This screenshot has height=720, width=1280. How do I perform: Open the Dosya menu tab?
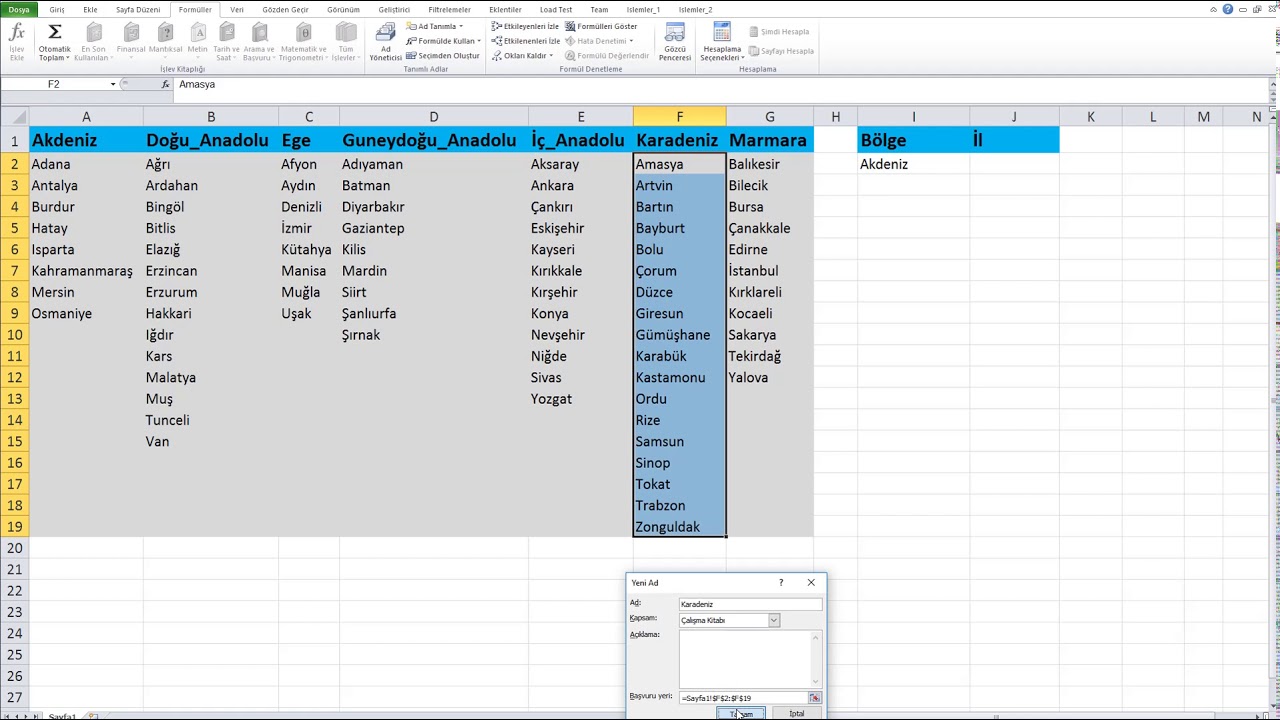tap(19, 9)
